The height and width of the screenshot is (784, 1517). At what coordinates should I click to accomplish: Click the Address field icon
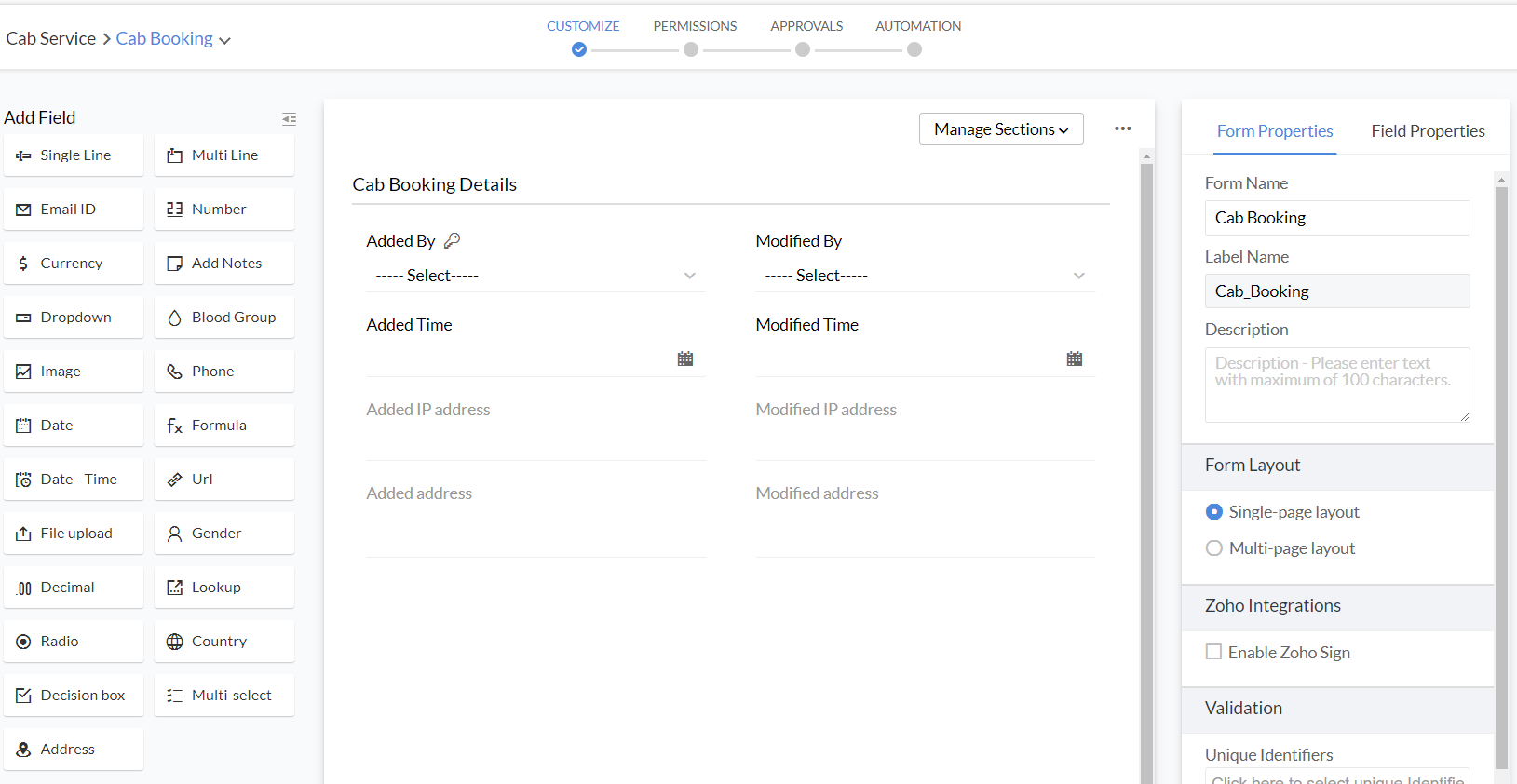pyautogui.click(x=23, y=750)
